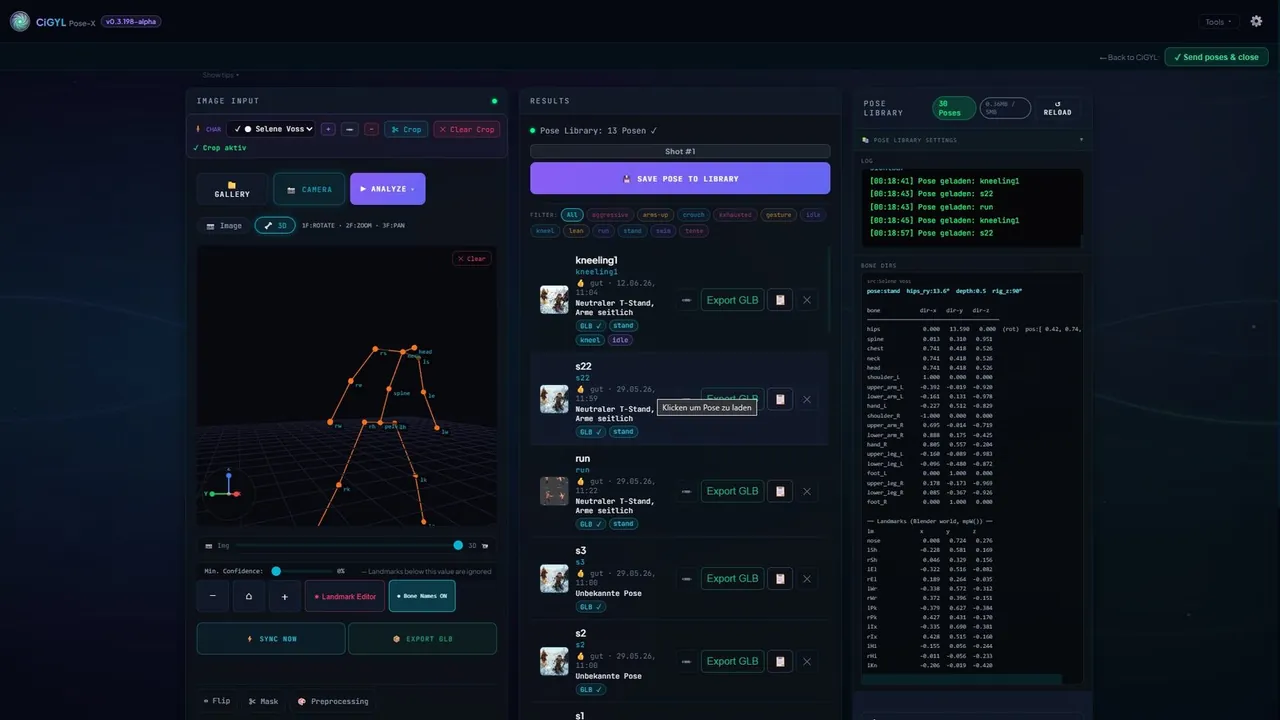Screen dimensions: 1280x720
Task: Click Save Pose to Library
Action: click(680, 179)
